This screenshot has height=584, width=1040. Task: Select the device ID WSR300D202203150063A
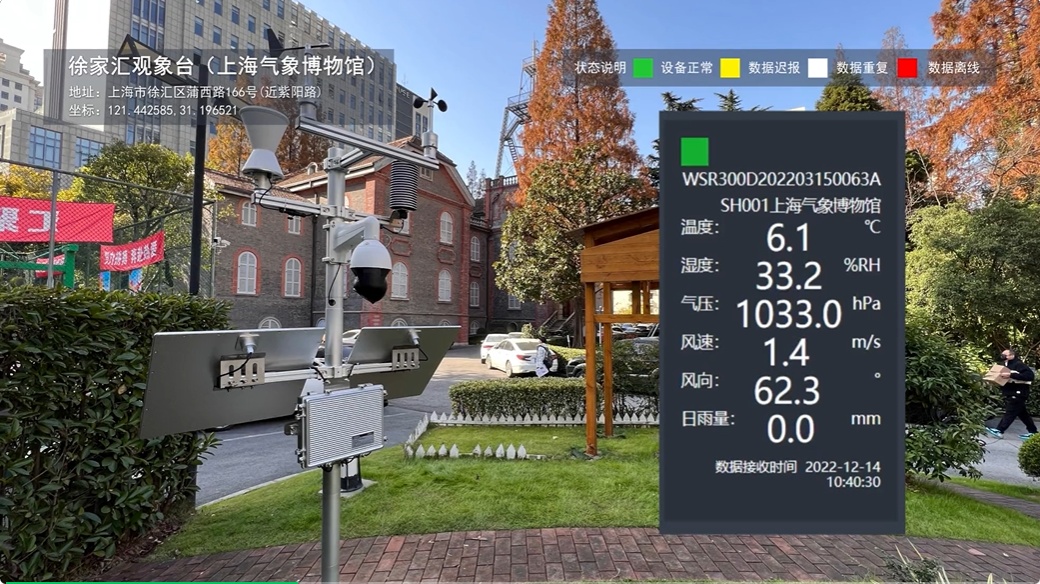[x=781, y=180]
